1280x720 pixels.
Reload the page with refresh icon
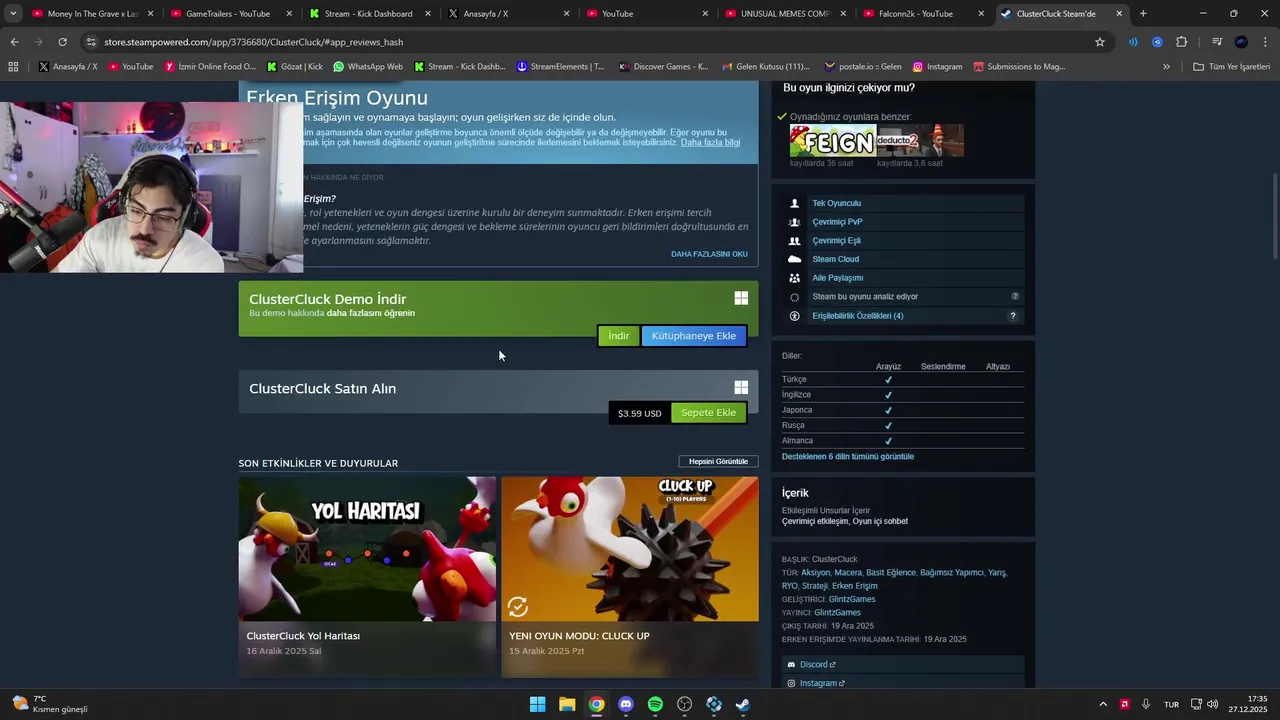(x=62, y=42)
